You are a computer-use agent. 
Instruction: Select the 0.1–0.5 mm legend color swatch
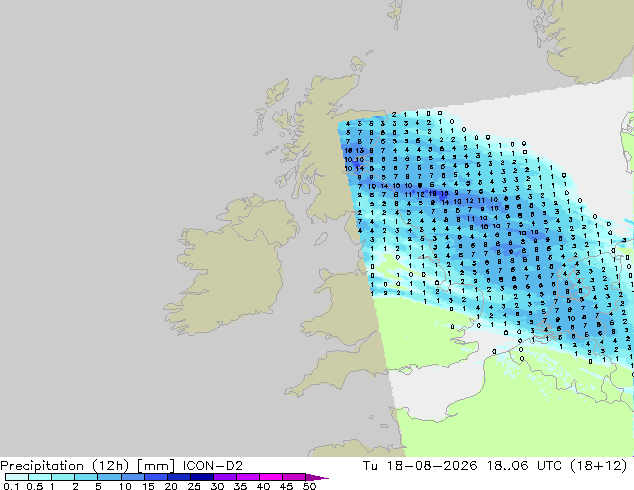tap(17, 477)
